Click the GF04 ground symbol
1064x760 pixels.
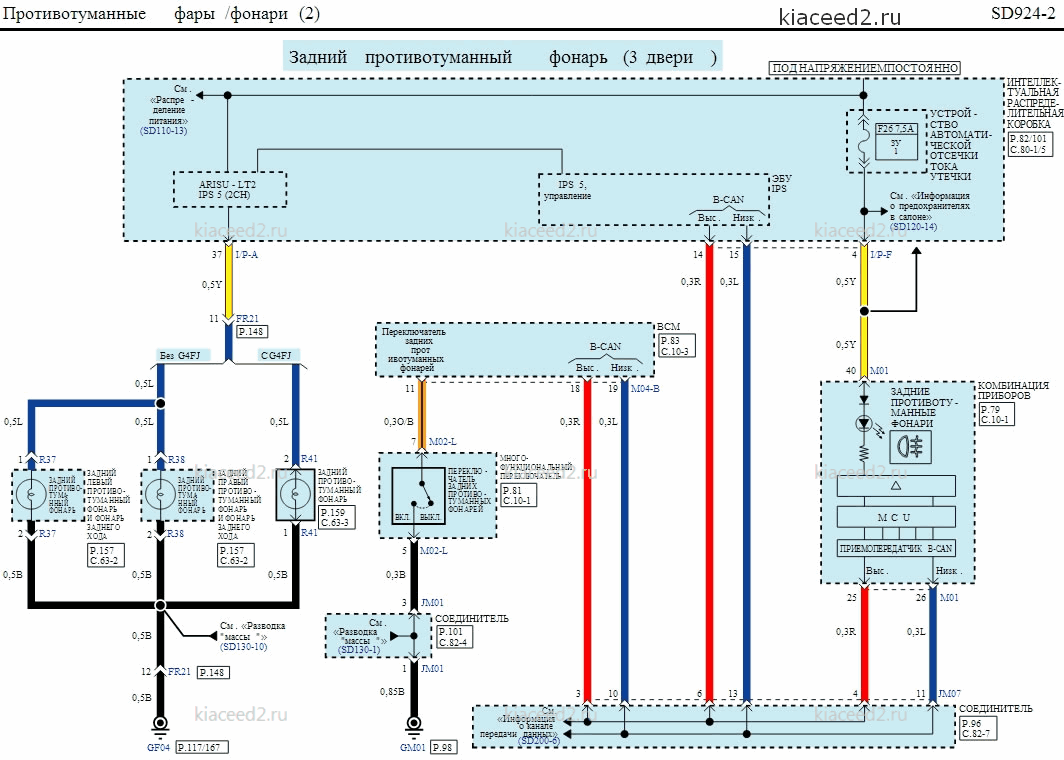point(160,726)
